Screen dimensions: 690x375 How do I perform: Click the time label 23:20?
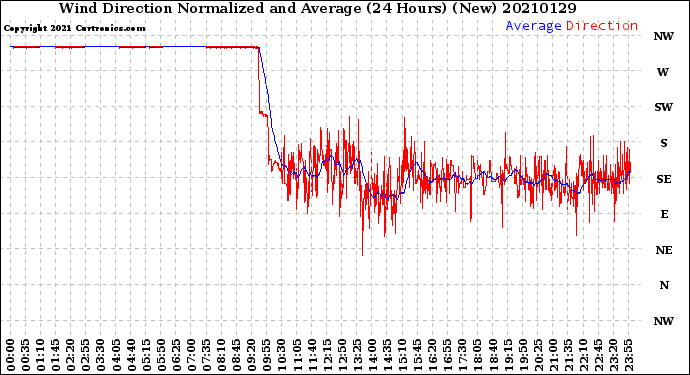(613, 355)
